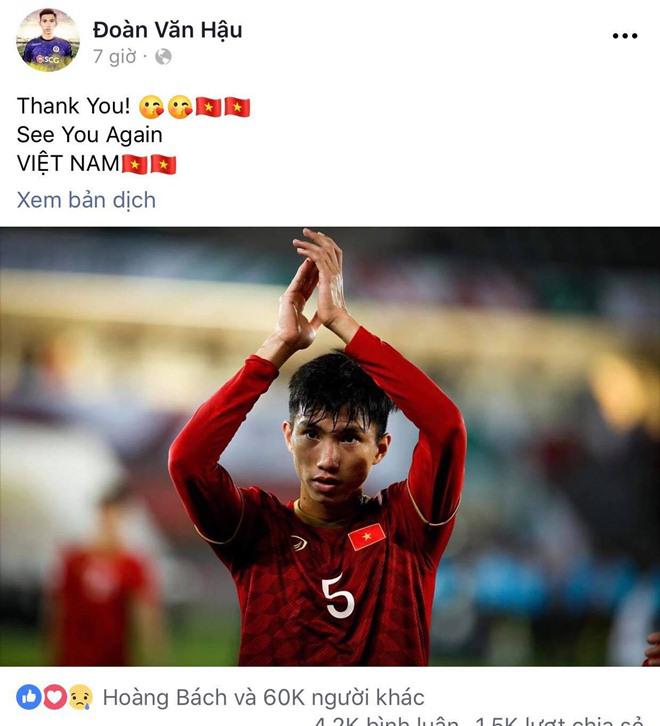660x726 pixels.
Task: Click the 7 giờ timestamp
Action: click(114, 57)
